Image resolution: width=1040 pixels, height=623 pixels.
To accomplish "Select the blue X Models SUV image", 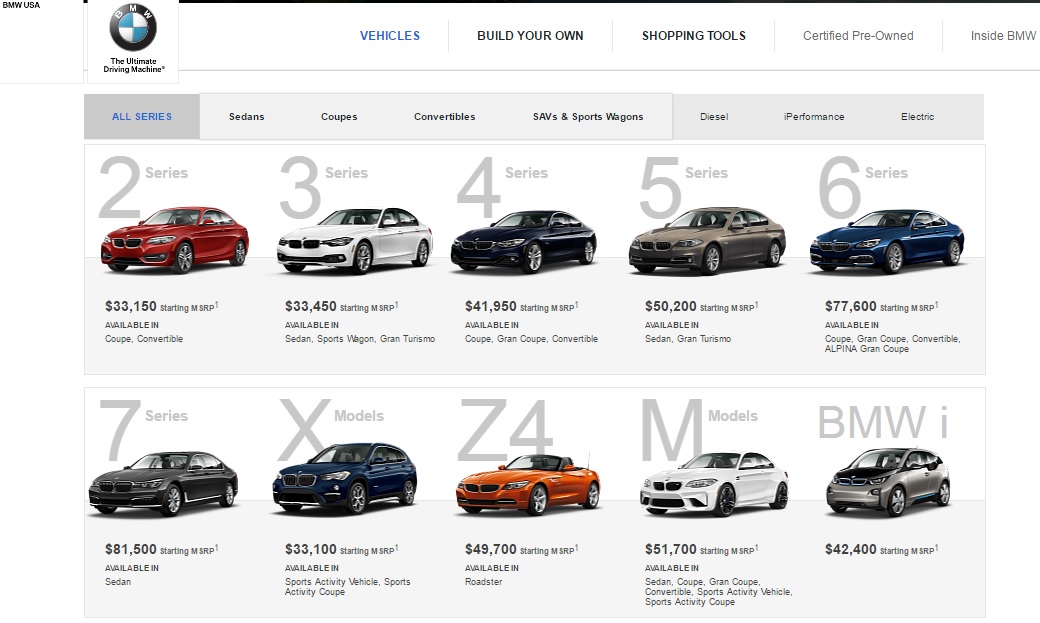I will (x=345, y=478).
